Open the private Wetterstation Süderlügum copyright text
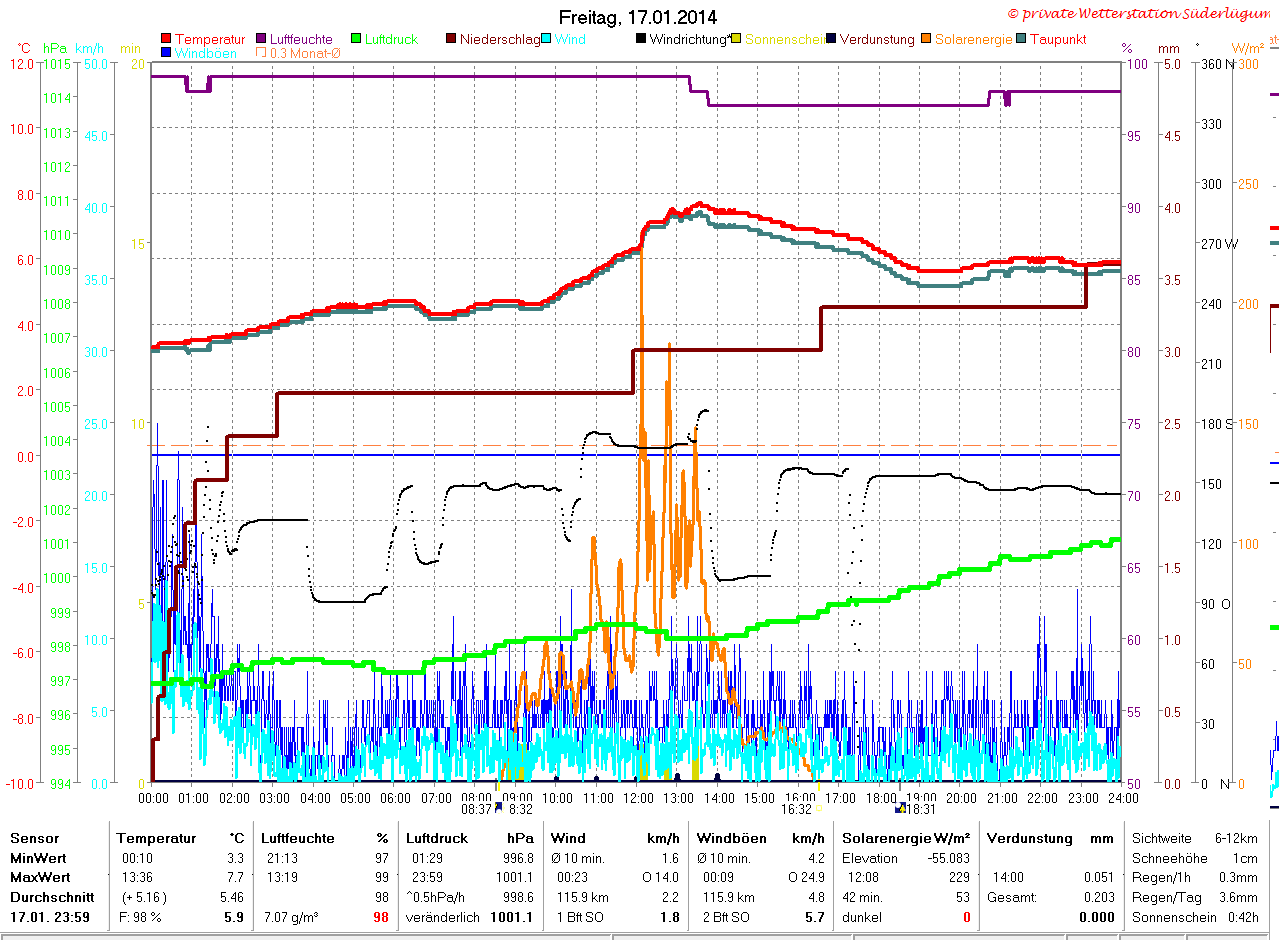Viewport: 1280px width, 940px height. click(x=1141, y=13)
